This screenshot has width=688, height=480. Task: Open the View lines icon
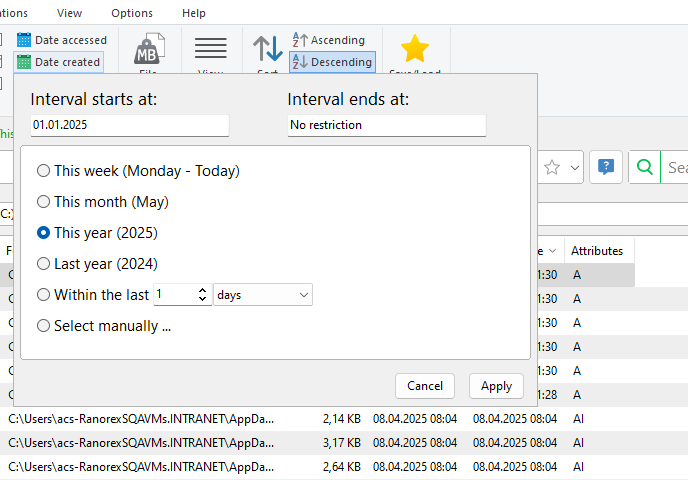click(211, 48)
